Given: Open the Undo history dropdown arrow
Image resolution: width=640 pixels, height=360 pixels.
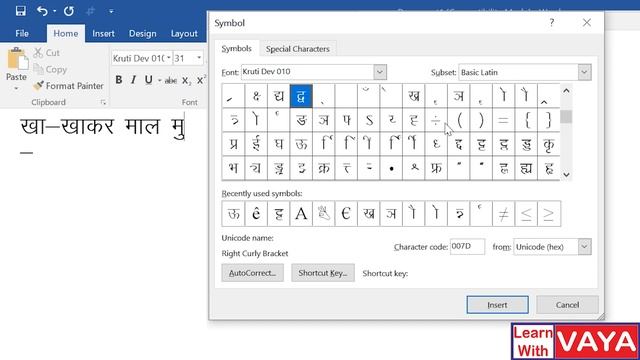Looking at the screenshot, I should pyautogui.click(x=54, y=11).
